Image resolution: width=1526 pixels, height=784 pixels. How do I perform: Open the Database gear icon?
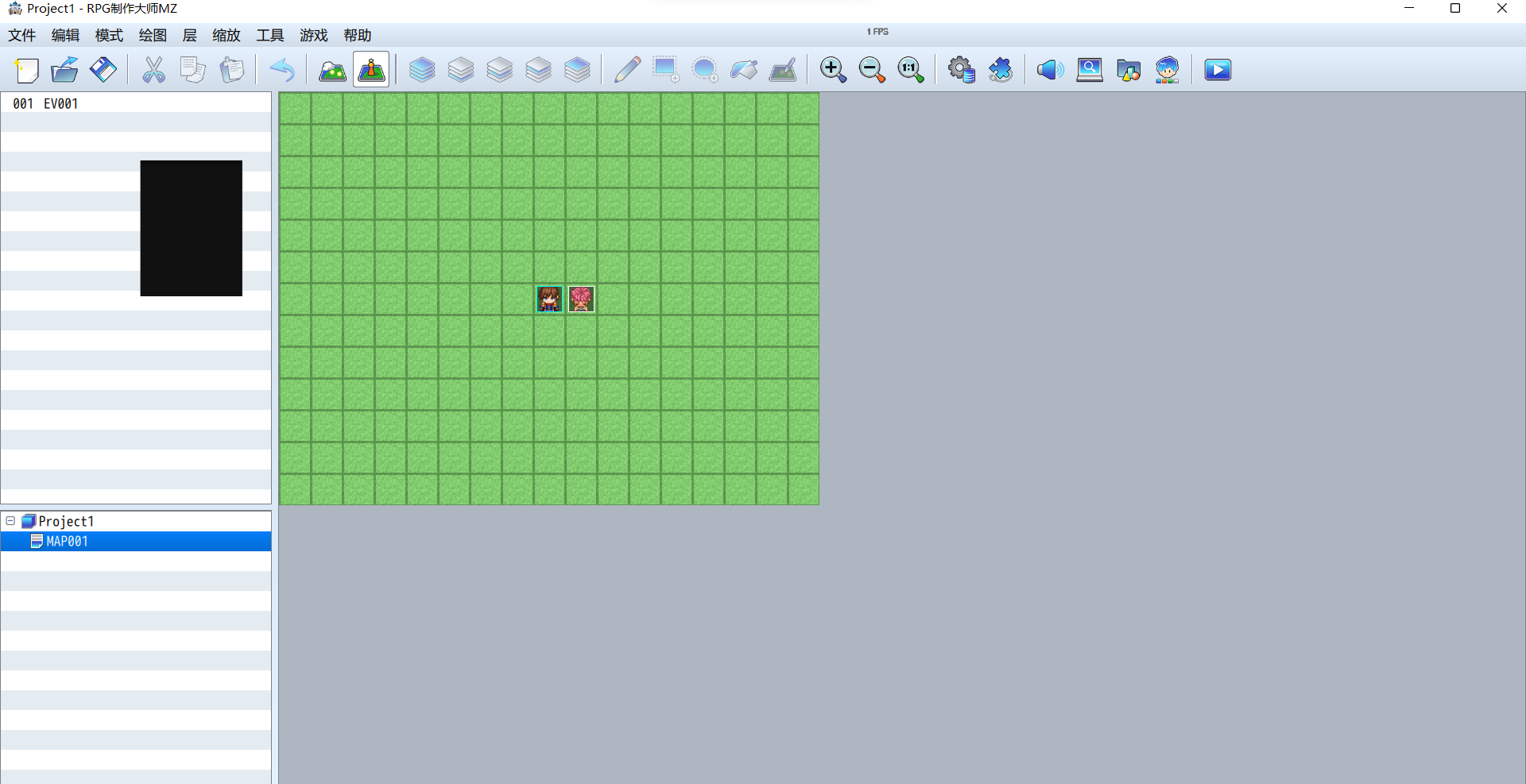tap(962, 70)
